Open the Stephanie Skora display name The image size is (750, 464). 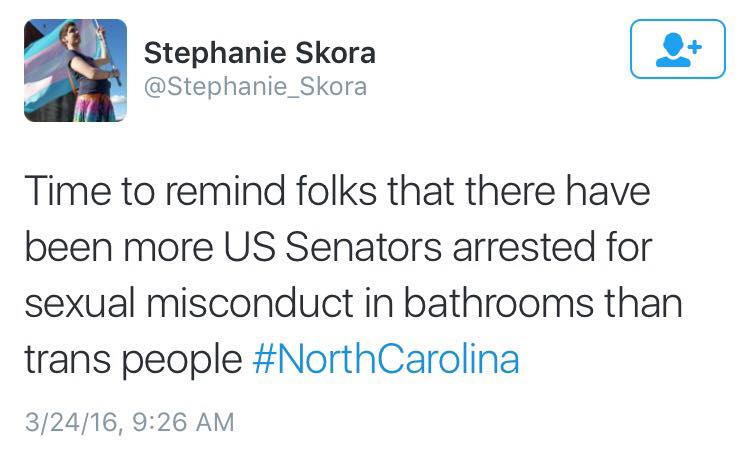point(260,53)
